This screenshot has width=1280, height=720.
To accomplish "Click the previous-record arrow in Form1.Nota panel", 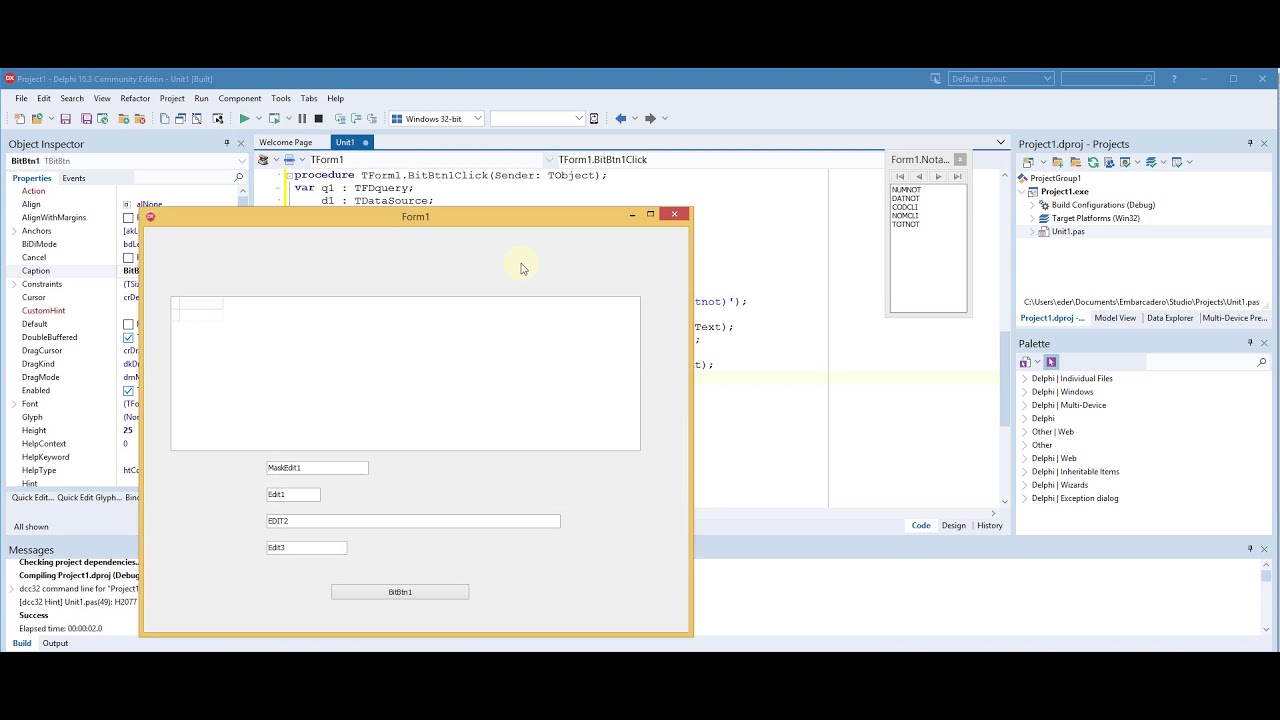I will [919, 176].
